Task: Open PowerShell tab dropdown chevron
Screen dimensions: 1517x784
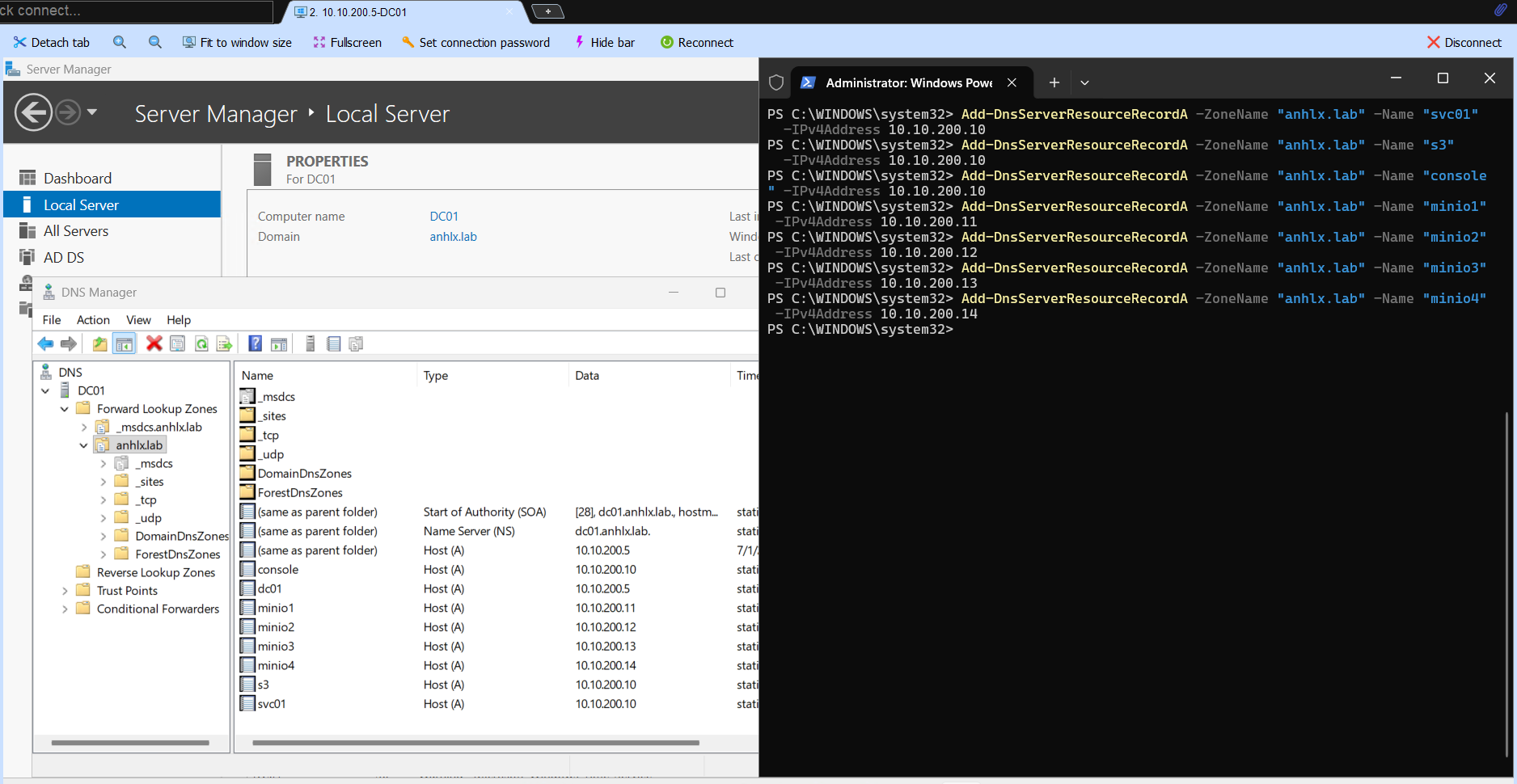Action: point(1084,82)
